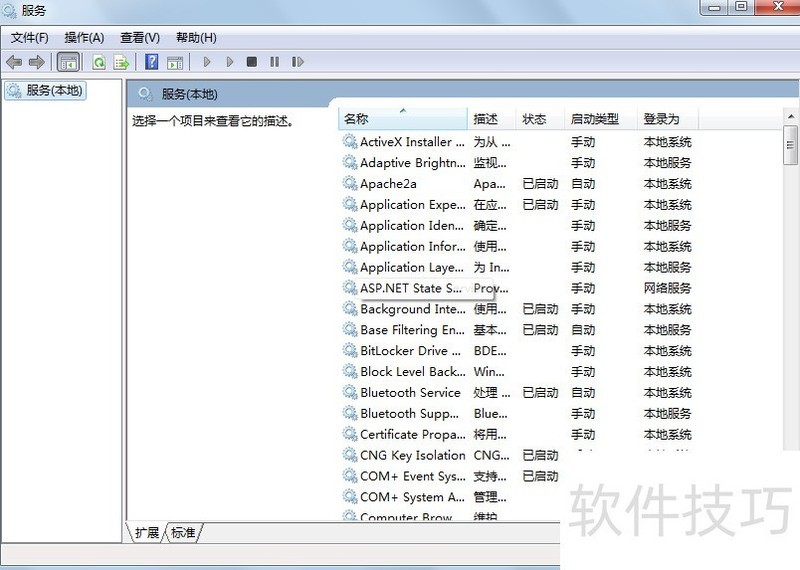Select the Application Identity service

tap(518, 226)
